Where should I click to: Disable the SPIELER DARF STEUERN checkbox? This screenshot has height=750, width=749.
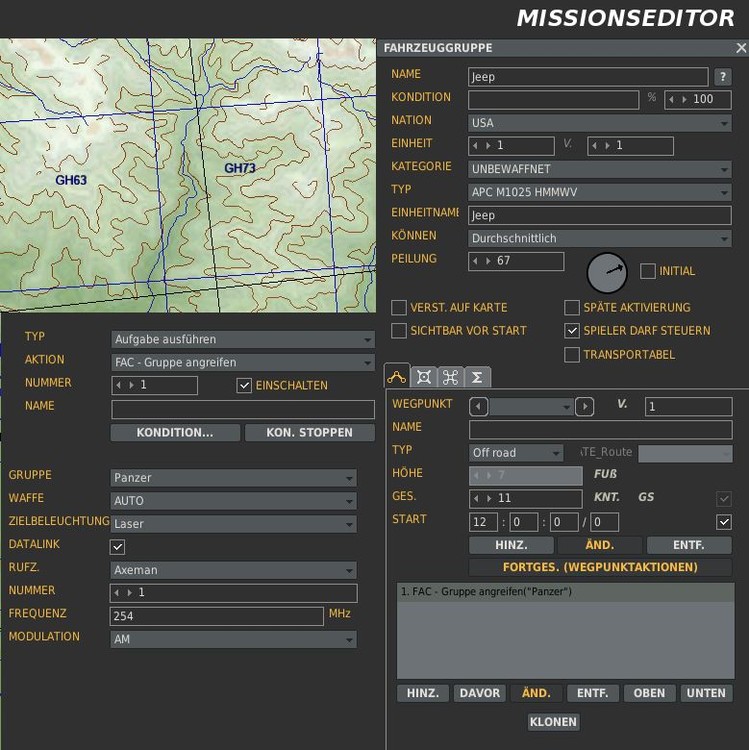(x=572, y=331)
